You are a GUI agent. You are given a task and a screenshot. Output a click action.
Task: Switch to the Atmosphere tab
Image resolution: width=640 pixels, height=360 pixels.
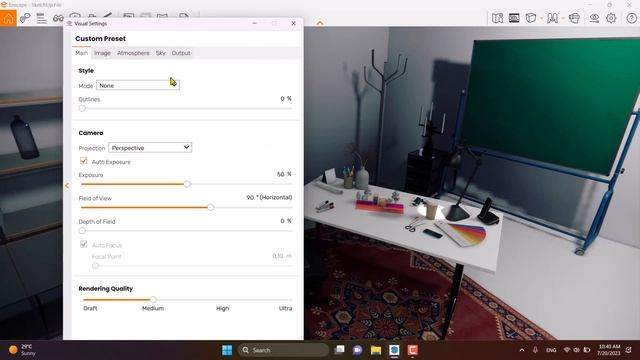tap(133, 53)
